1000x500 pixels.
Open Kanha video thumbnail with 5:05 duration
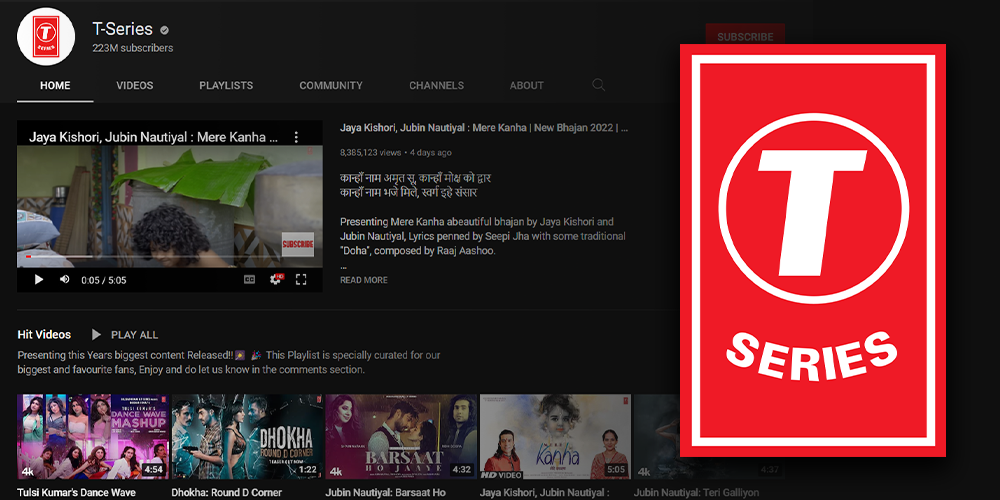tap(555, 437)
